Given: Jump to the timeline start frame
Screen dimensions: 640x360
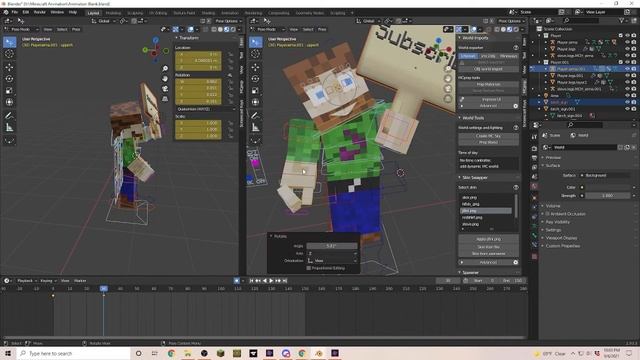Looking at the screenshot, I should (251, 281).
